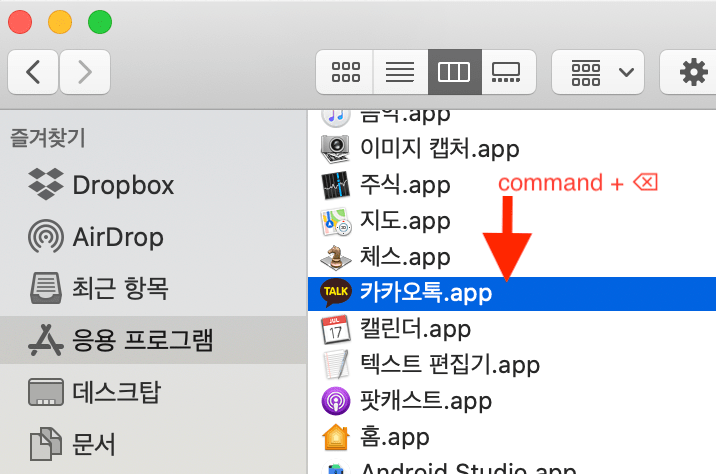Image resolution: width=716 pixels, height=474 pixels.
Task: Switch to list view
Action: click(400, 72)
